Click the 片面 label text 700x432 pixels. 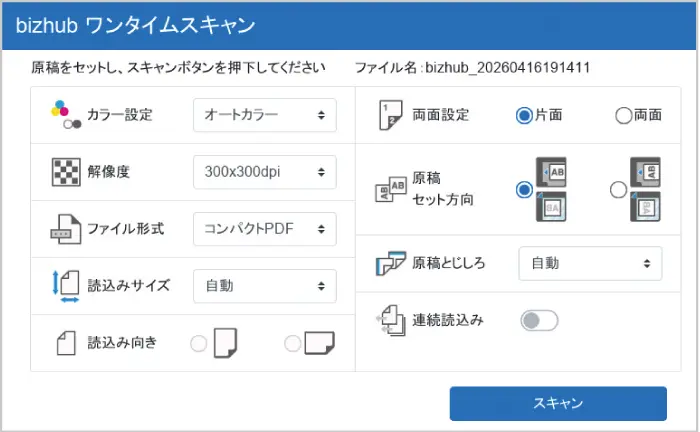[x=549, y=115]
